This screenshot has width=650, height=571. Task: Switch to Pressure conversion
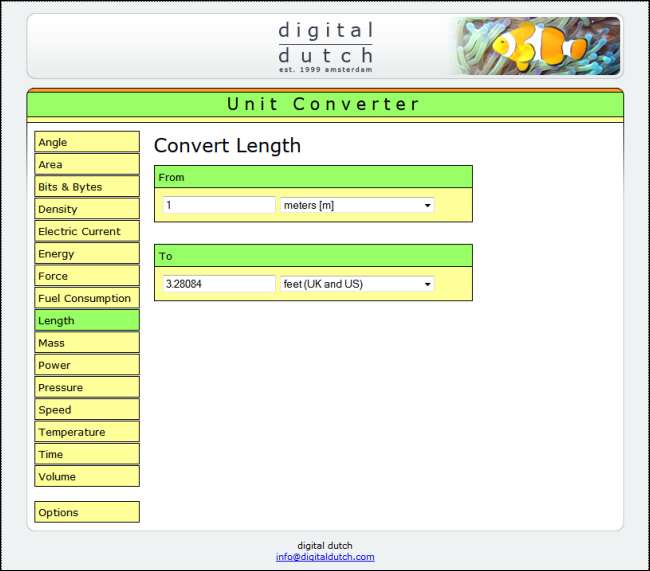click(x=87, y=387)
